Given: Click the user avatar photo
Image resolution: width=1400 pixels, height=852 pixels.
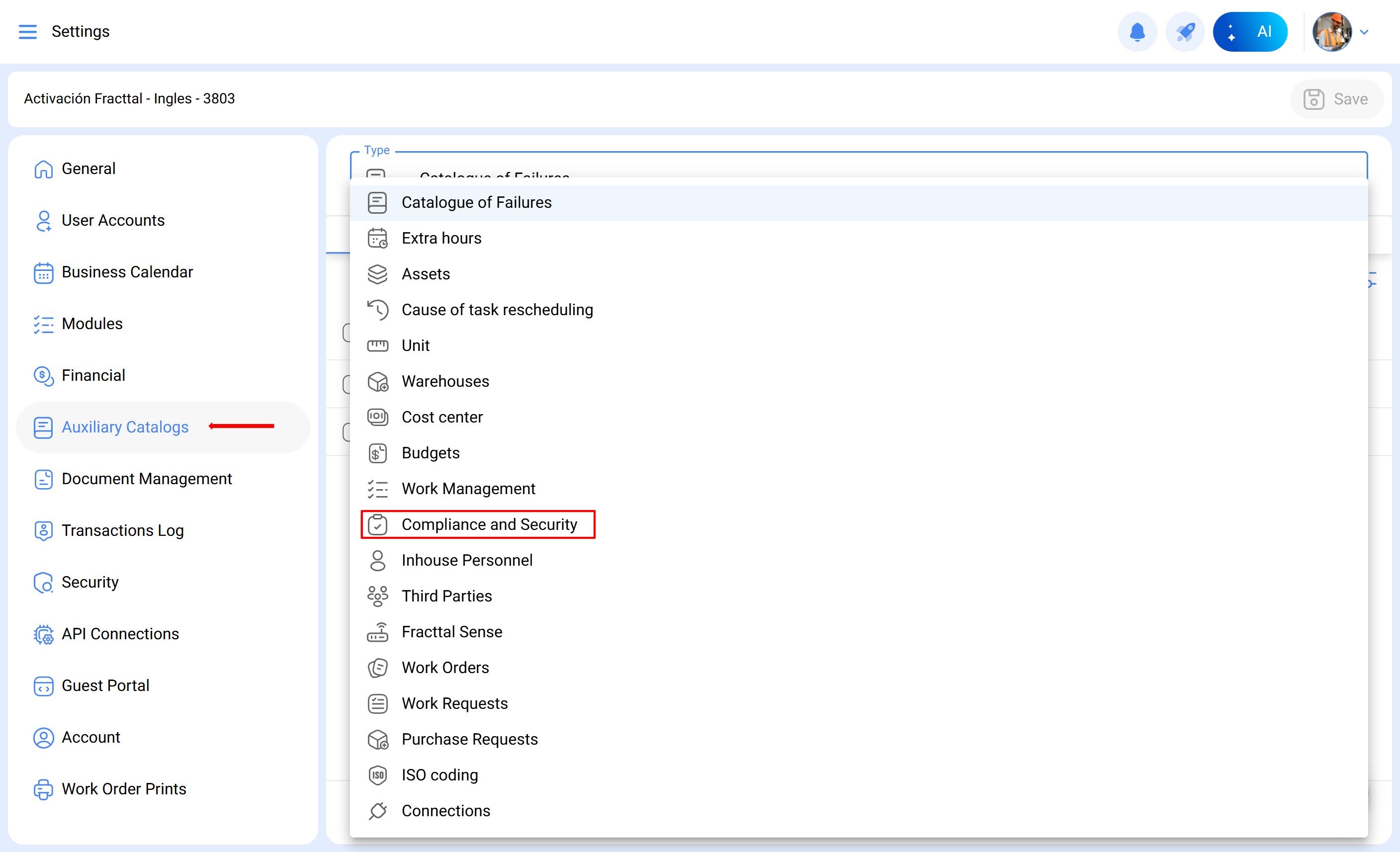Looking at the screenshot, I should [x=1331, y=32].
